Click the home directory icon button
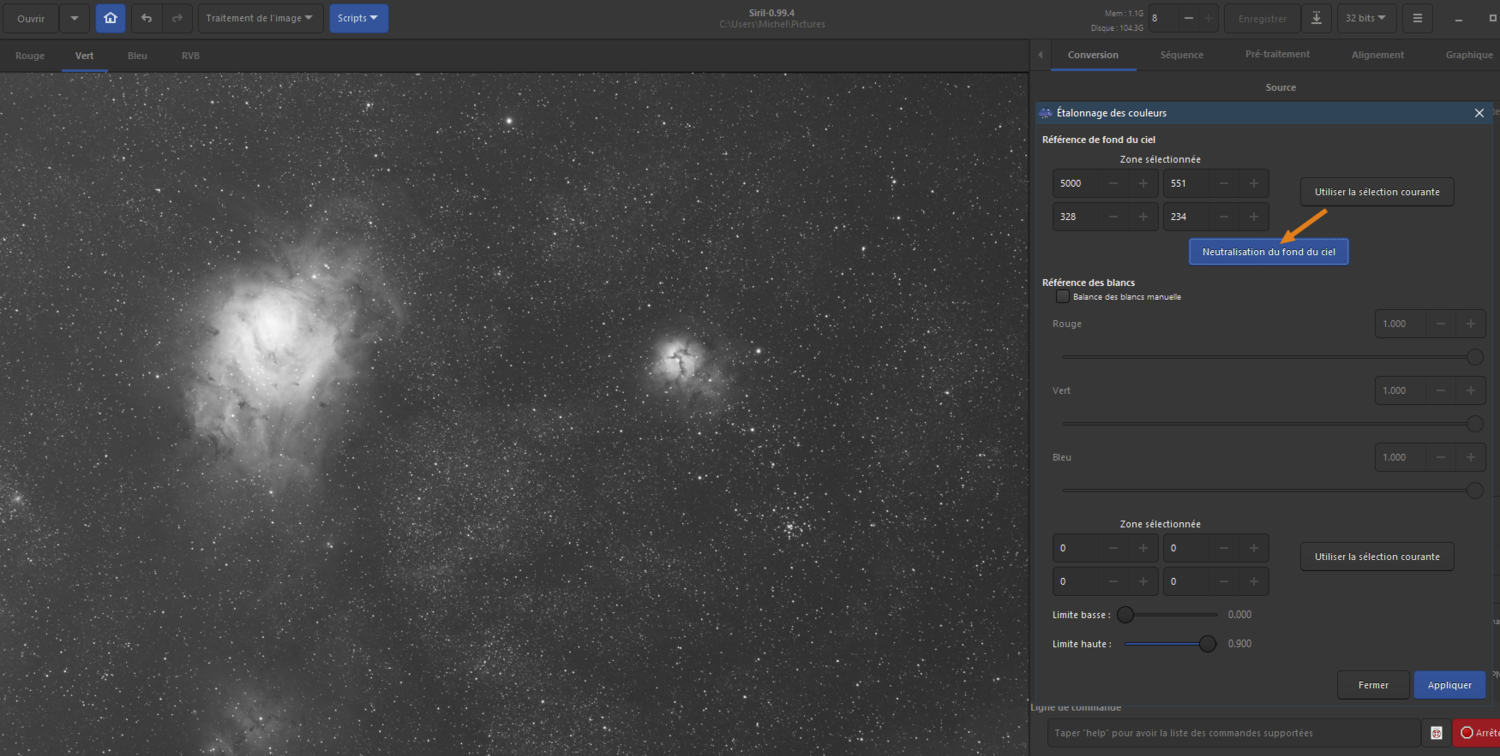Viewport: 1500px width, 756px height. tap(110, 18)
